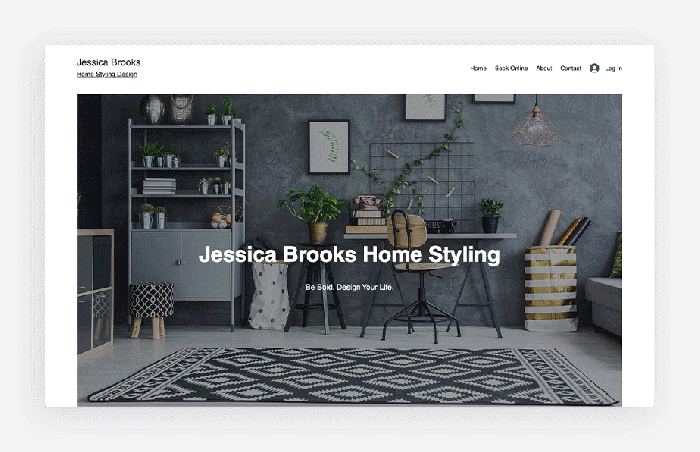Click the white polka-dot paper bag
The height and width of the screenshot is (452, 700).
[269, 295]
